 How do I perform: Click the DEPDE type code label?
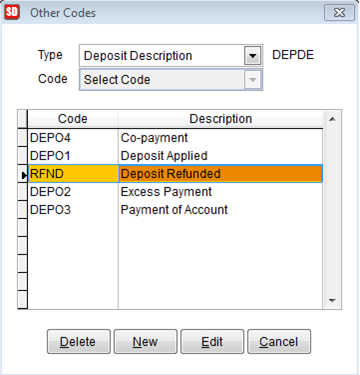(x=293, y=55)
